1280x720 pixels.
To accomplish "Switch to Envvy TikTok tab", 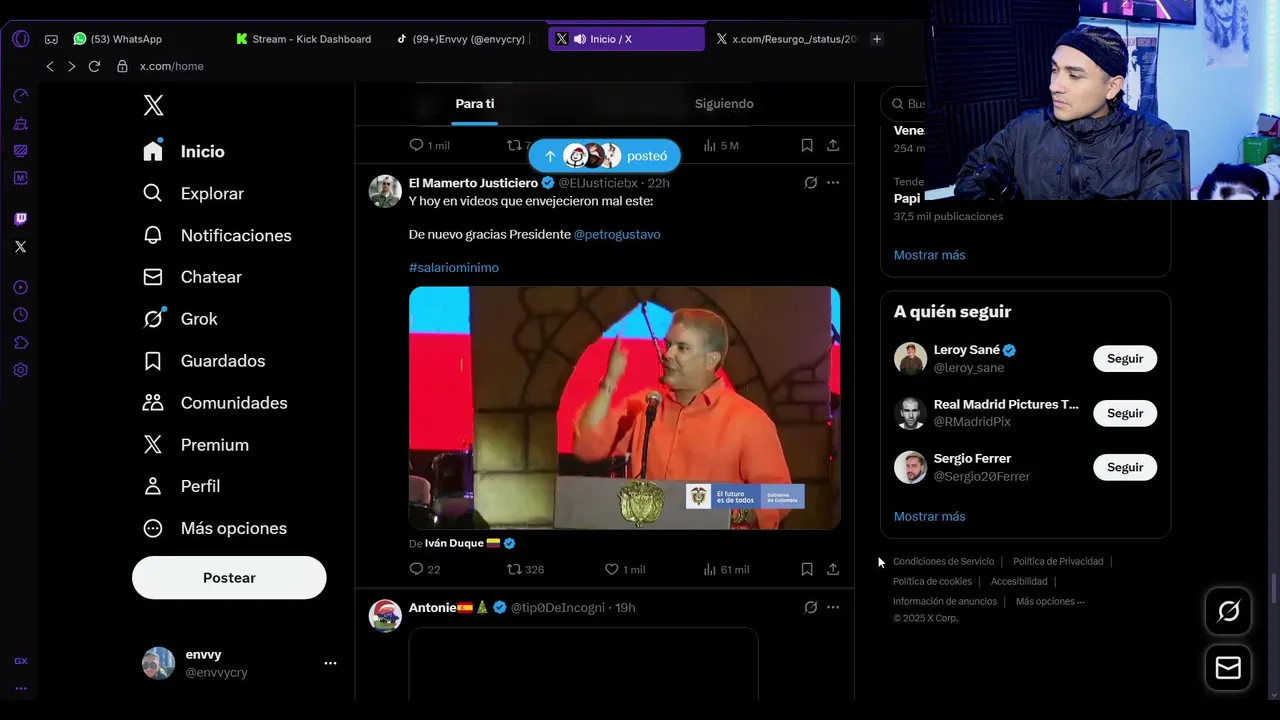I will tap(462, 39).
